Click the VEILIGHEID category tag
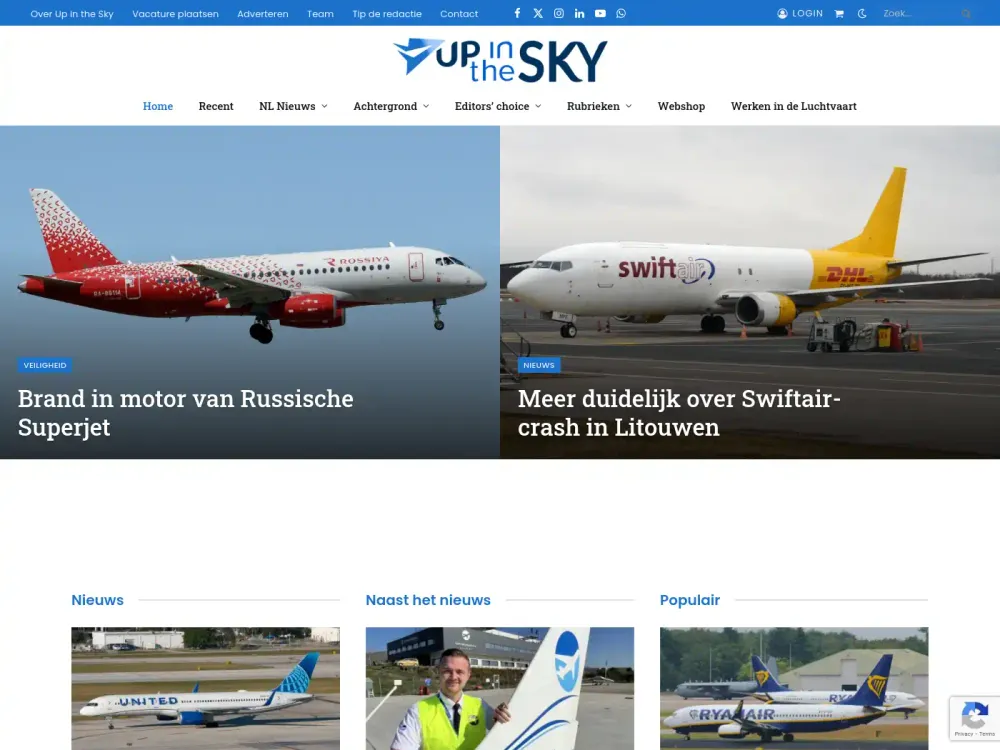Image resolution: width=1000 pixels, height=750 pixels. [x=45, y=365]
